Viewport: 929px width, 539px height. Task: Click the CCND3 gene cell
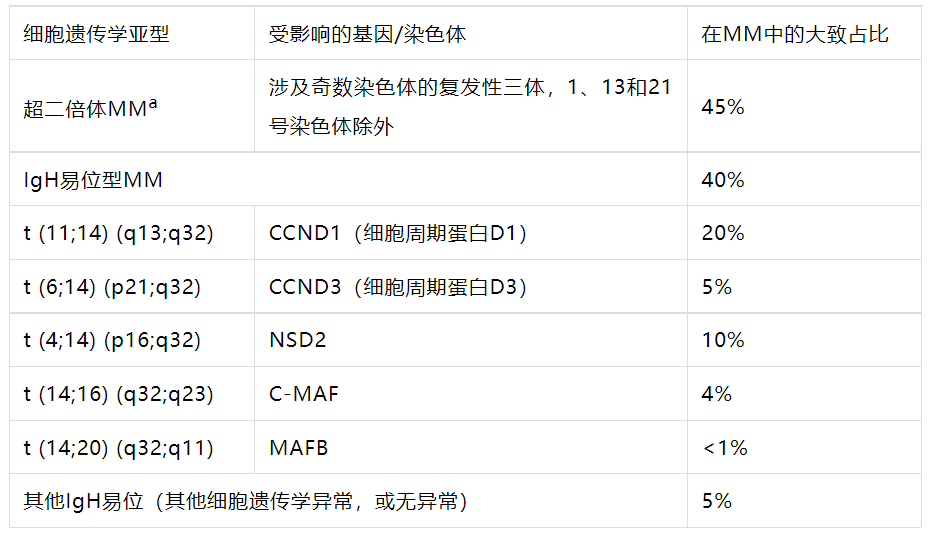(x=398, y=287)
